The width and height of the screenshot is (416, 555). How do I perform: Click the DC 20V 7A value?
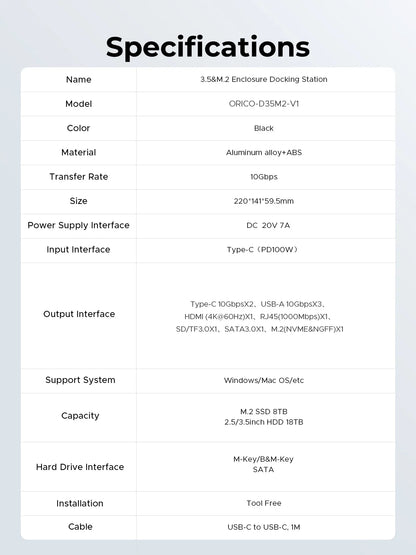point(268,225)
